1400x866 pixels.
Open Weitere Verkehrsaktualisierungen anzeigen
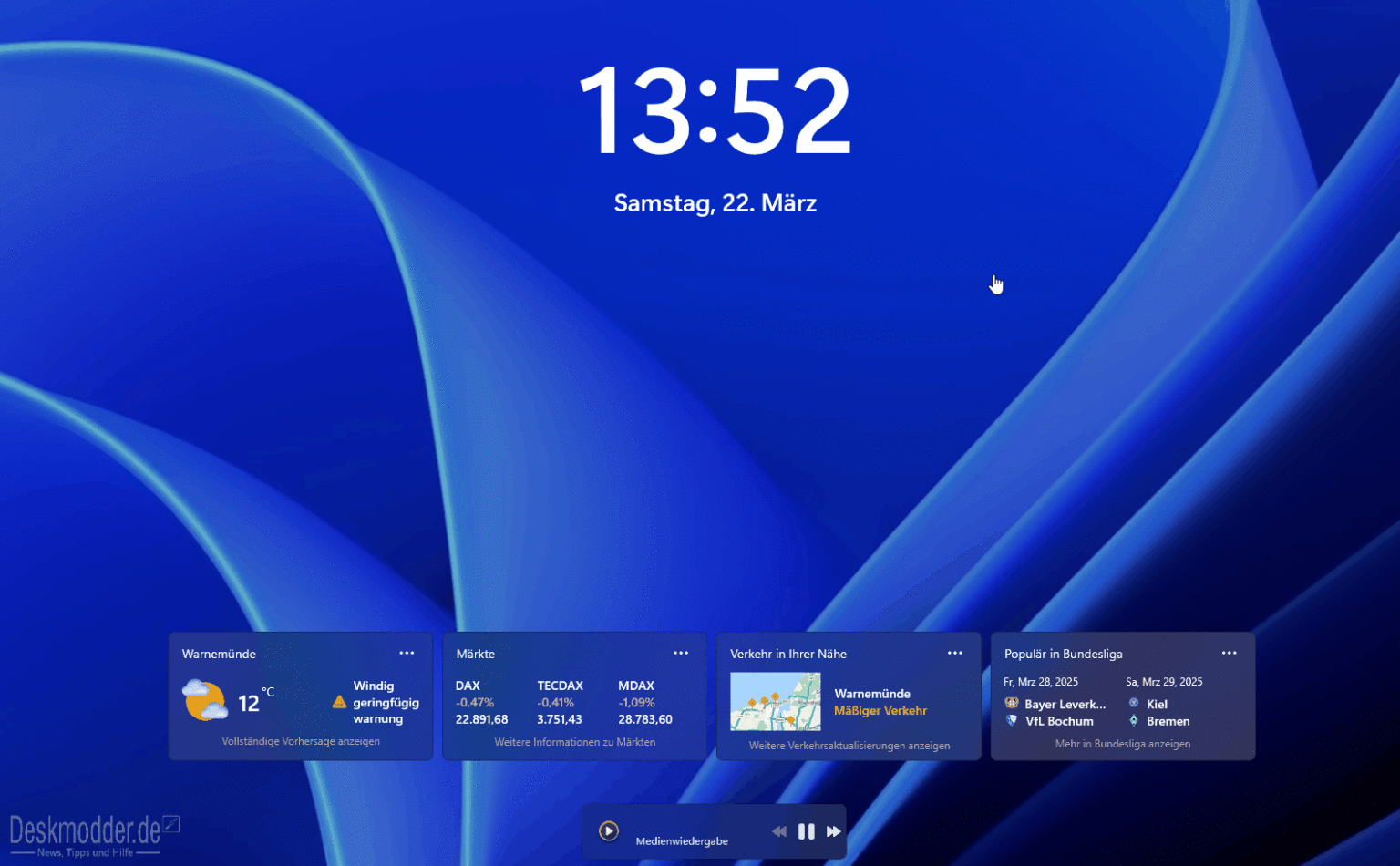(x=849, y=745)
